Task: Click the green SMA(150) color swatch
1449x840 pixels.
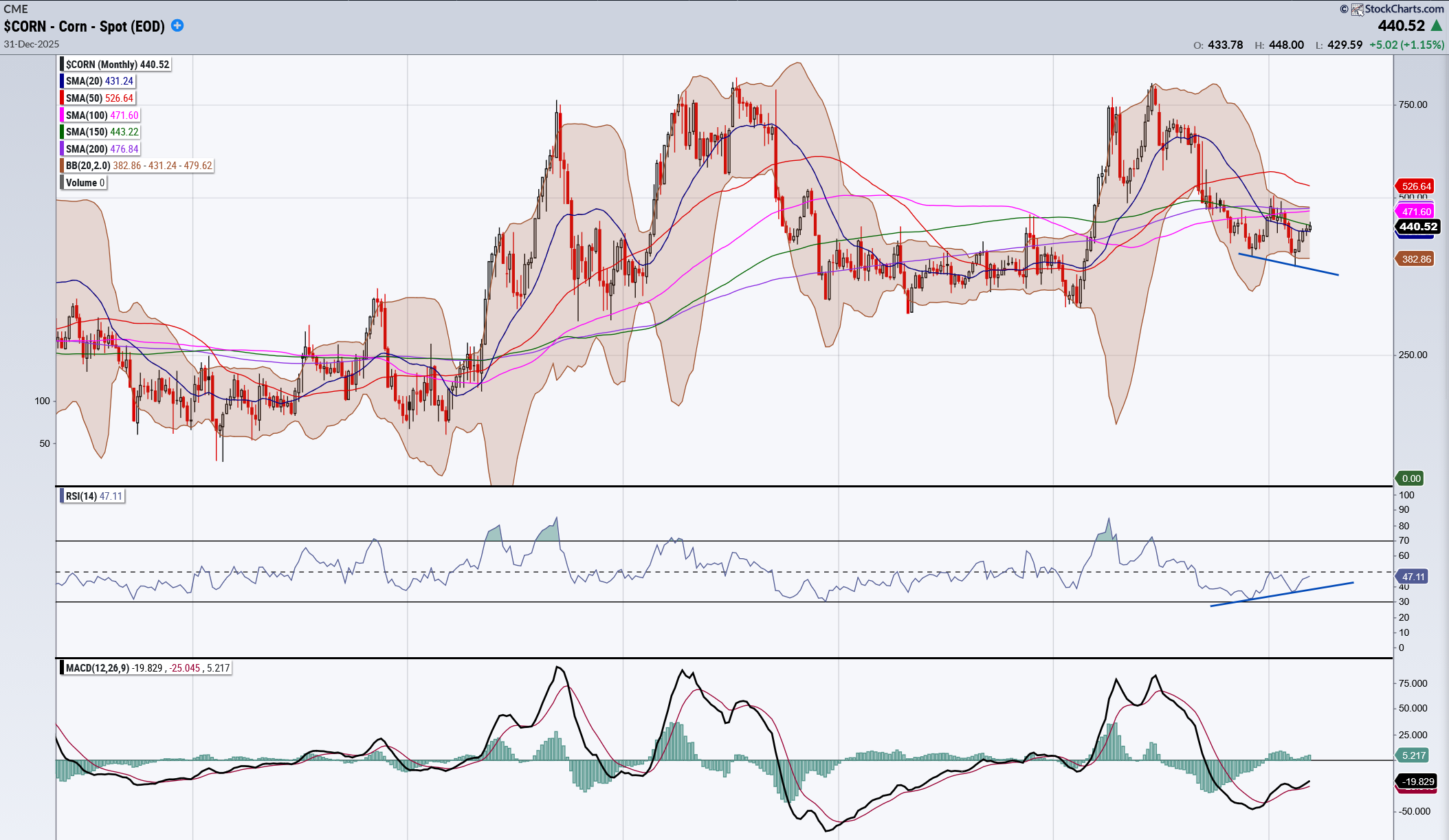Action: (62, 132)
